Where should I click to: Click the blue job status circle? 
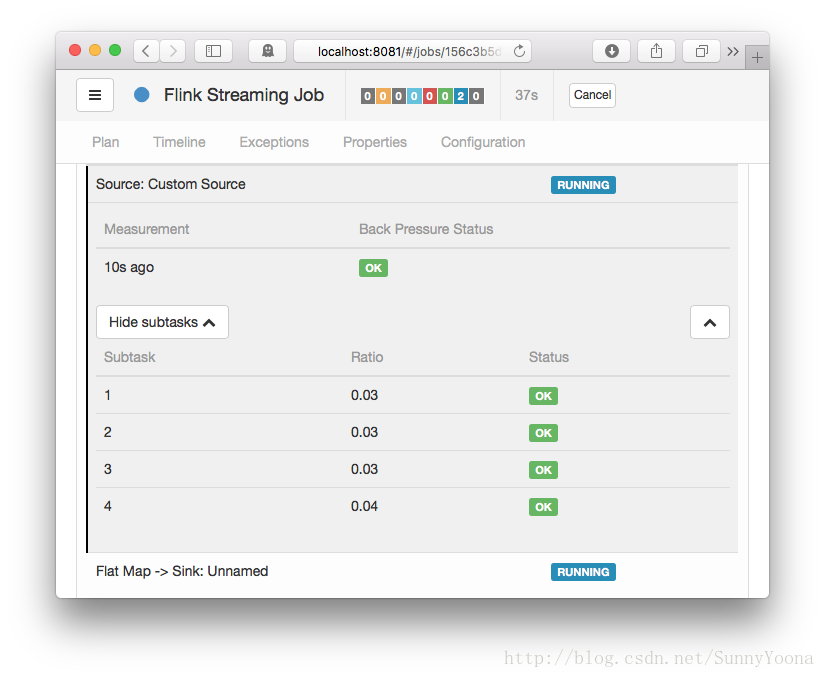(x=142, y=95)
